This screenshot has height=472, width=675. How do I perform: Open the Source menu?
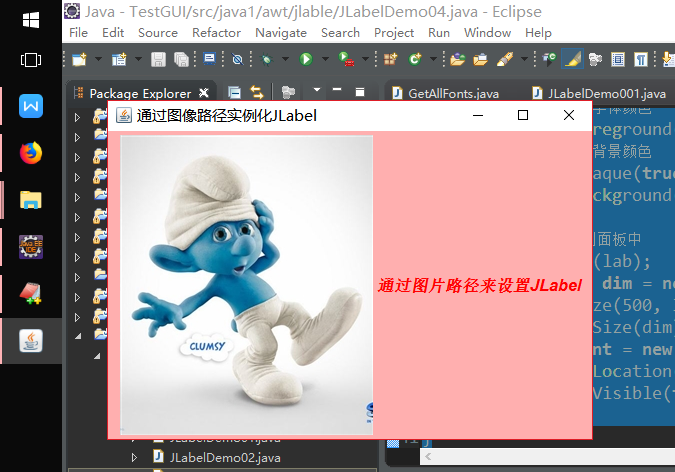pos(158,33)
